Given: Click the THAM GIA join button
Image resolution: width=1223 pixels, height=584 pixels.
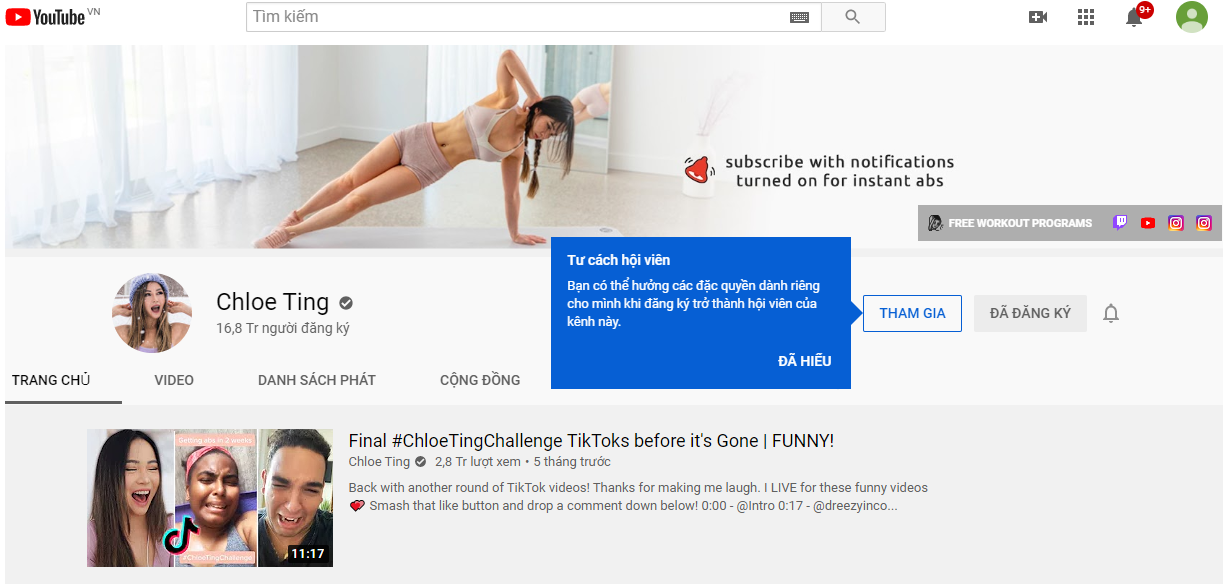Looking at the screenshot, I should pyautogui.click(x=912, y=313).
